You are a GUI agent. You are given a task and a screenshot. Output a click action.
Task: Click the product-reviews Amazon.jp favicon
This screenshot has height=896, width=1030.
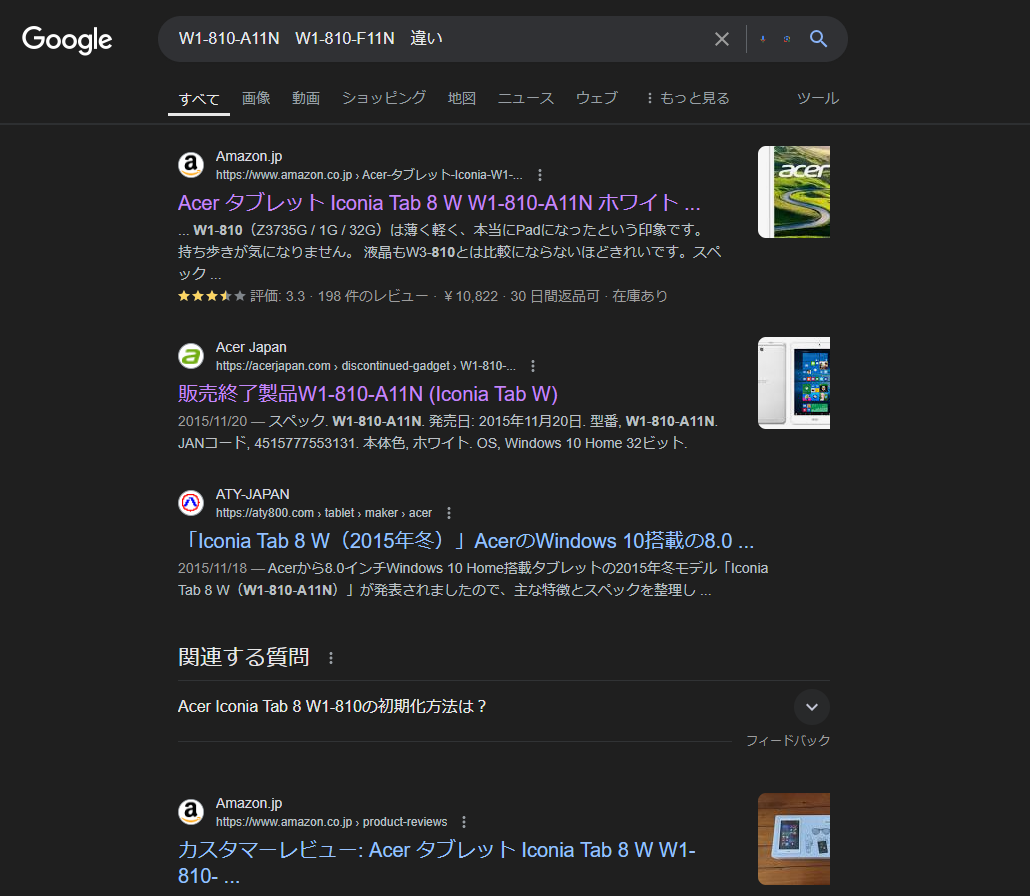[x=191, y=812]
